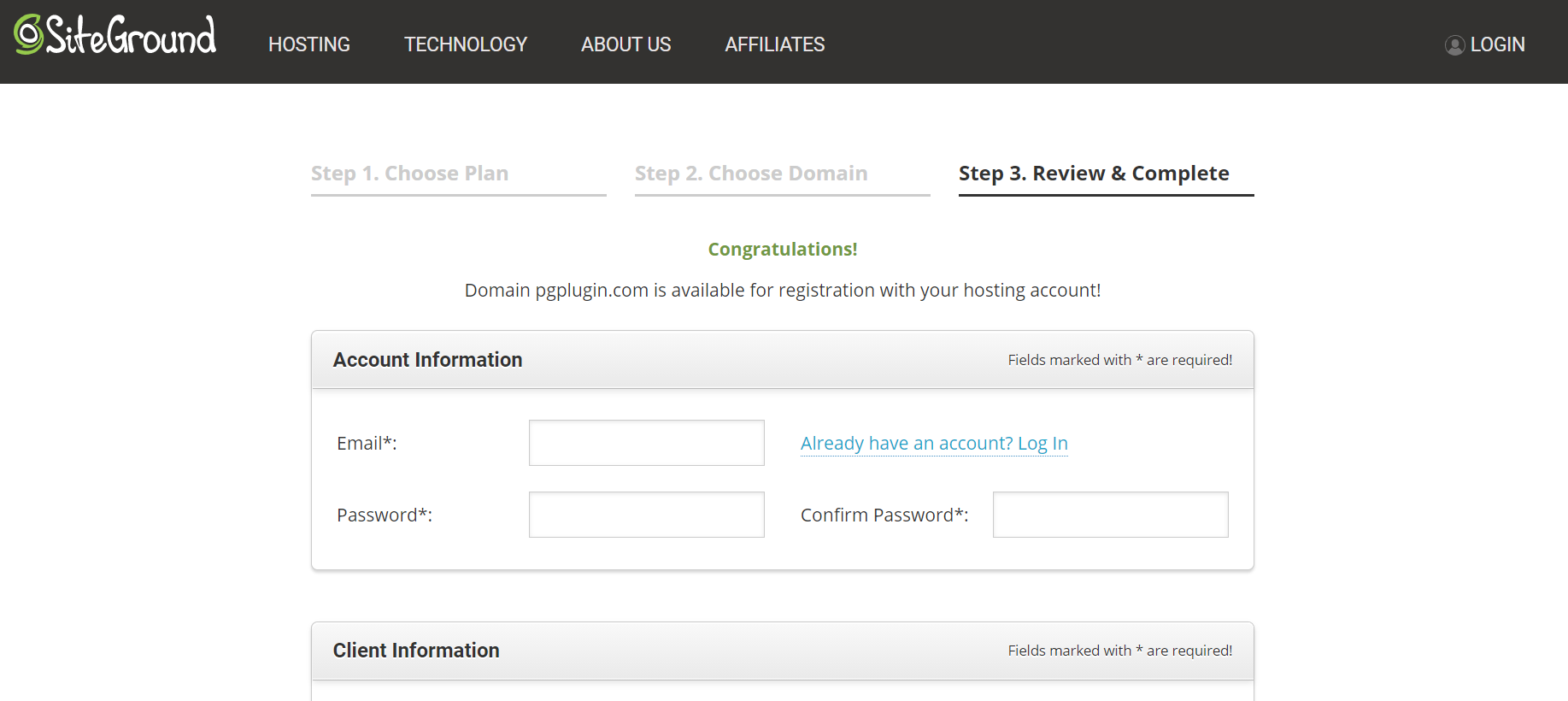Click the Account Information heading

click(x=427, y=360)
